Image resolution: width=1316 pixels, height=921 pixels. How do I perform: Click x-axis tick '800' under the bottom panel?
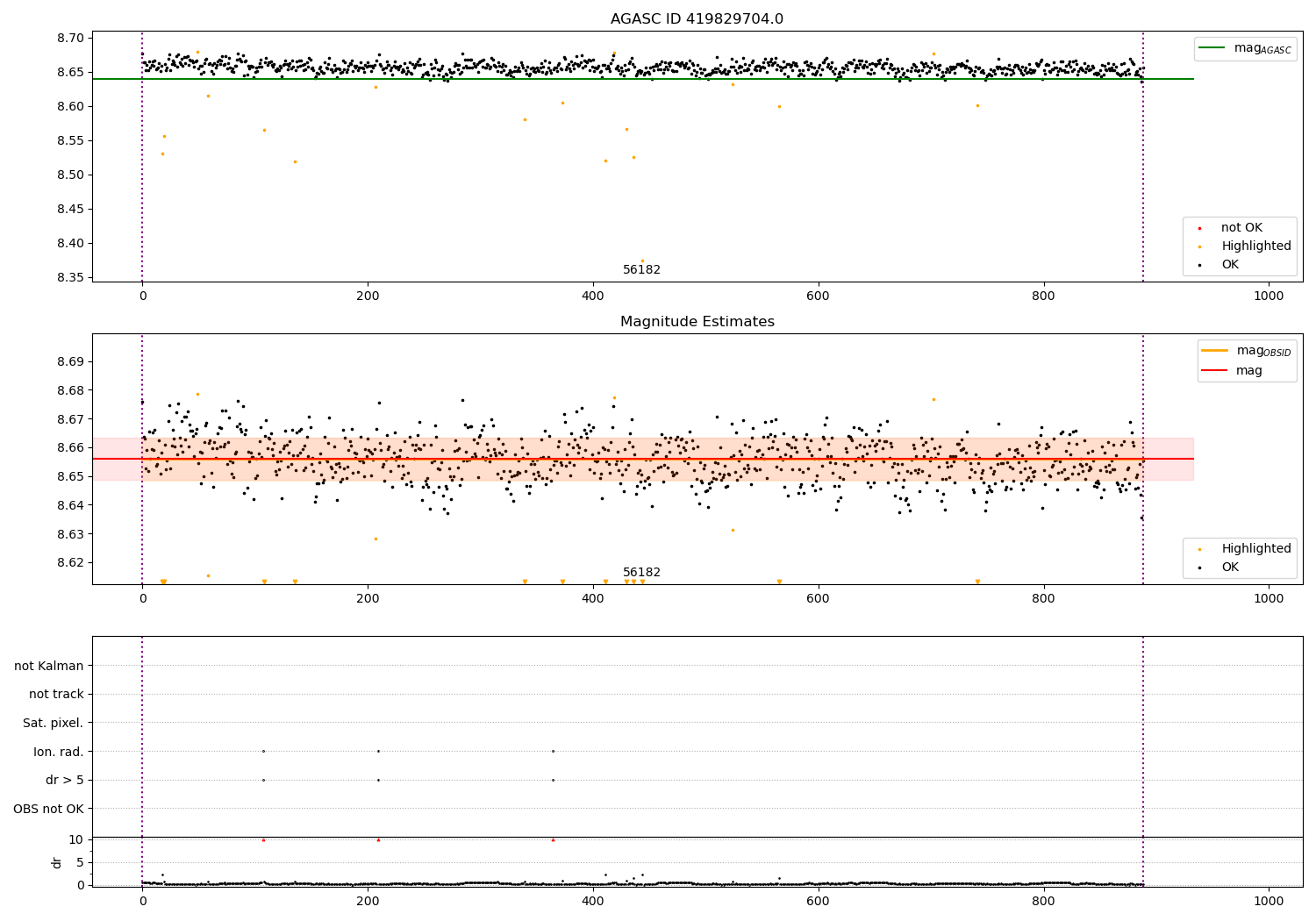tap(1043, 902)
